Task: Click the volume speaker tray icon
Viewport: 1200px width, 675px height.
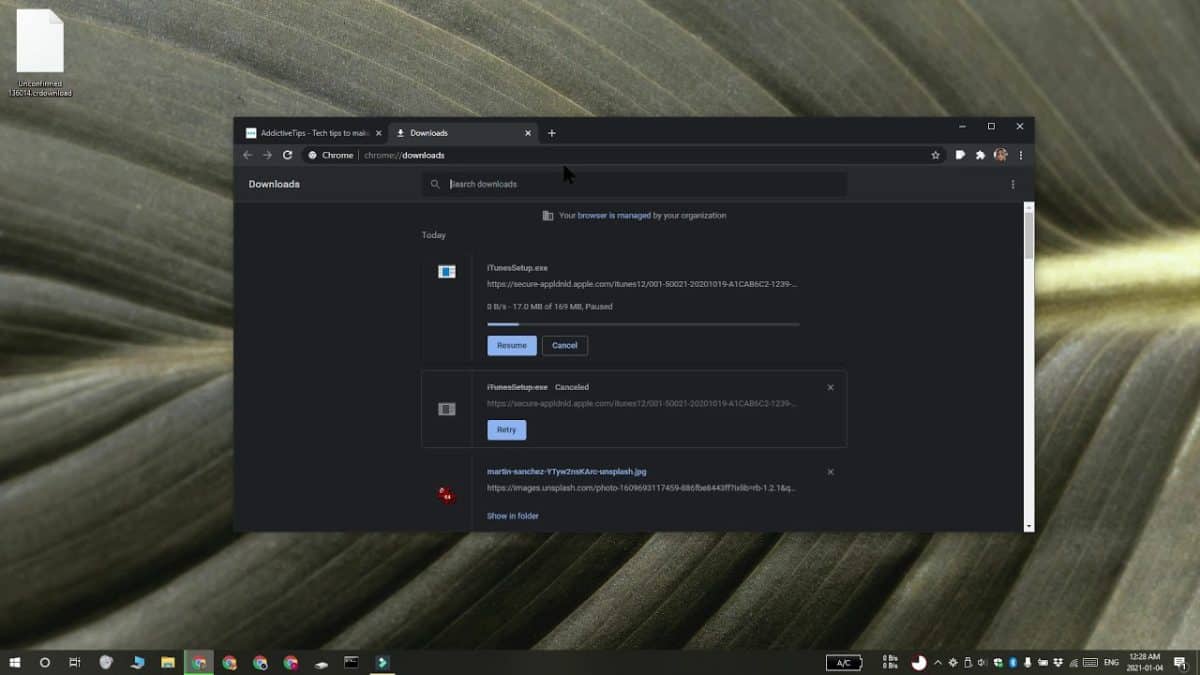Action: point(981,662)
